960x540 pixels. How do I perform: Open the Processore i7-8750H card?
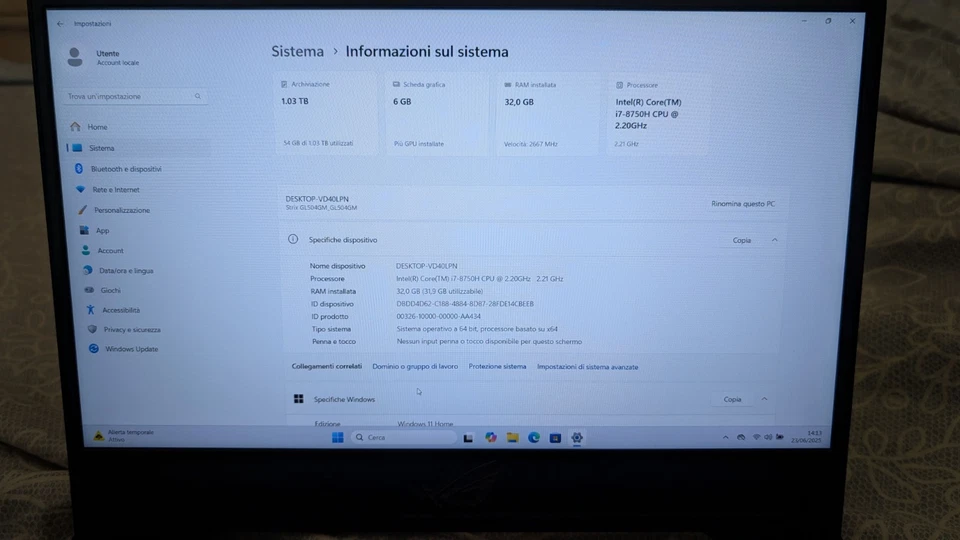(658, 115)
